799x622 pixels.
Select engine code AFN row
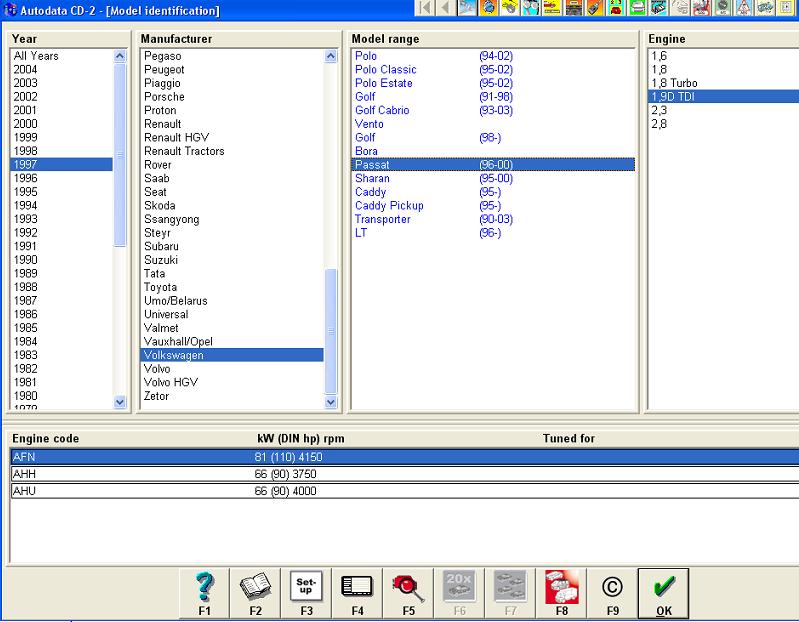(x=405, y=457)
